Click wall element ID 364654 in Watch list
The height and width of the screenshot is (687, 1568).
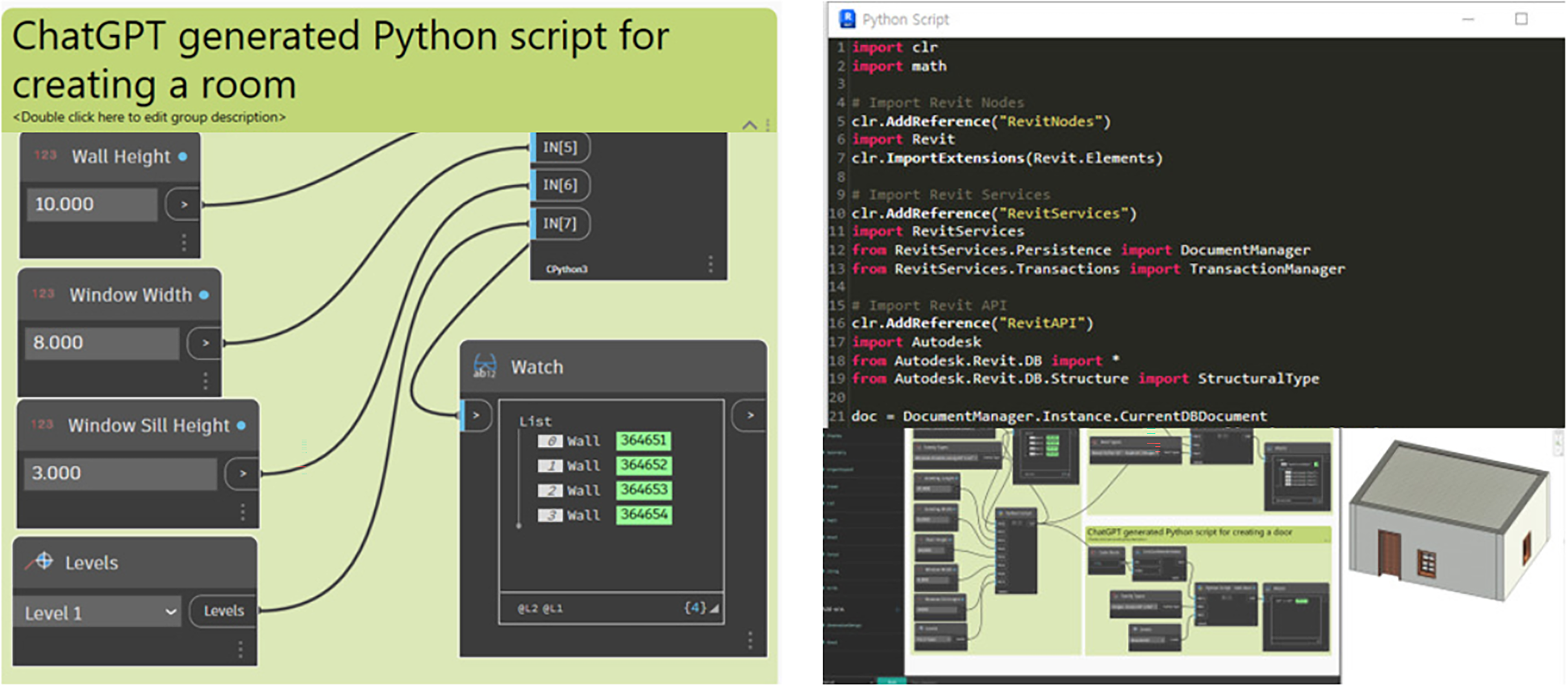click(x=644, y=515)
